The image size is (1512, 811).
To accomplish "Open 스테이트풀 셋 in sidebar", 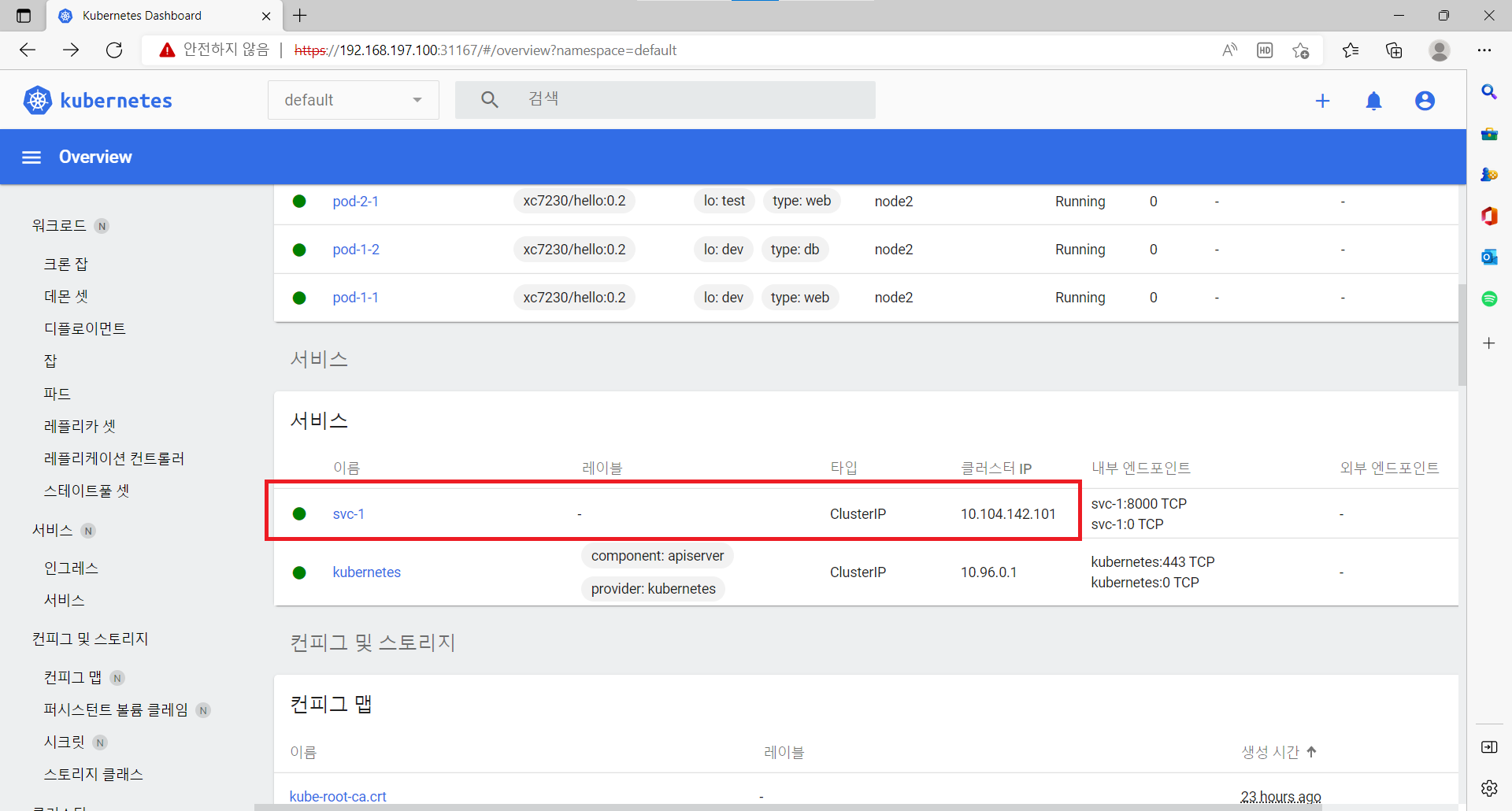I will pos(87,491).
